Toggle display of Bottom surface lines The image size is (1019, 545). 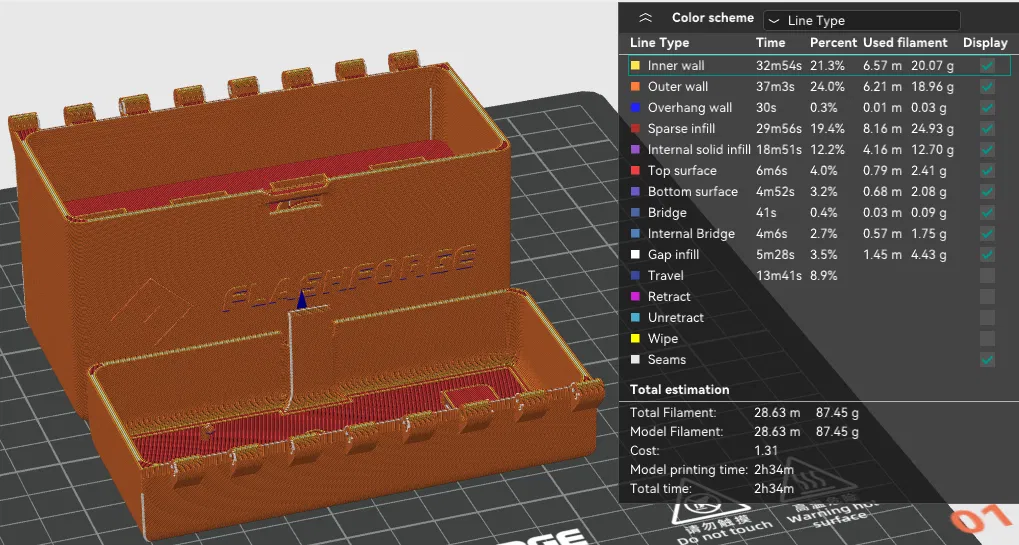[987, 192]
